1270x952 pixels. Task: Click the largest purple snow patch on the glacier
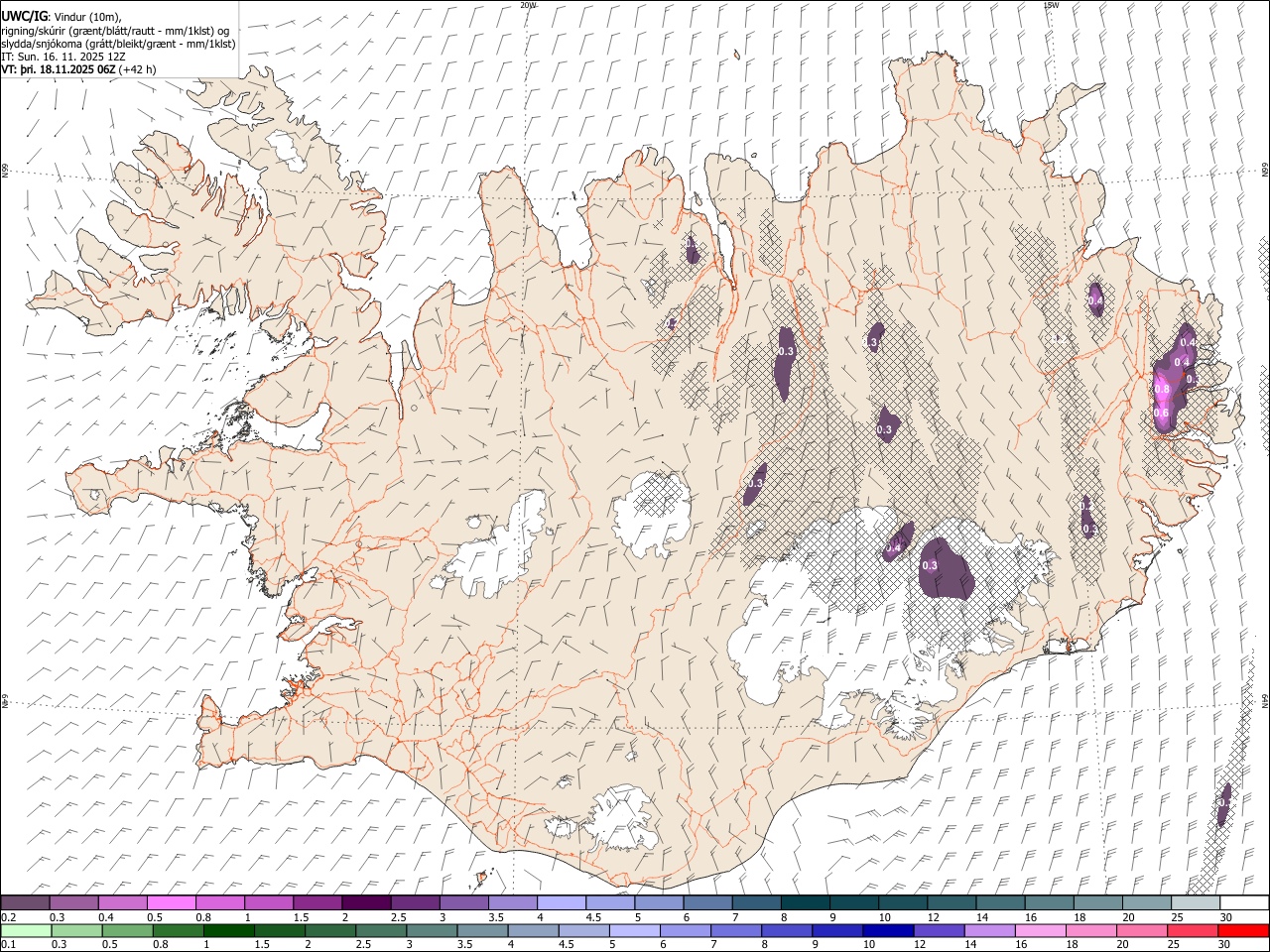tap(945, 569)
